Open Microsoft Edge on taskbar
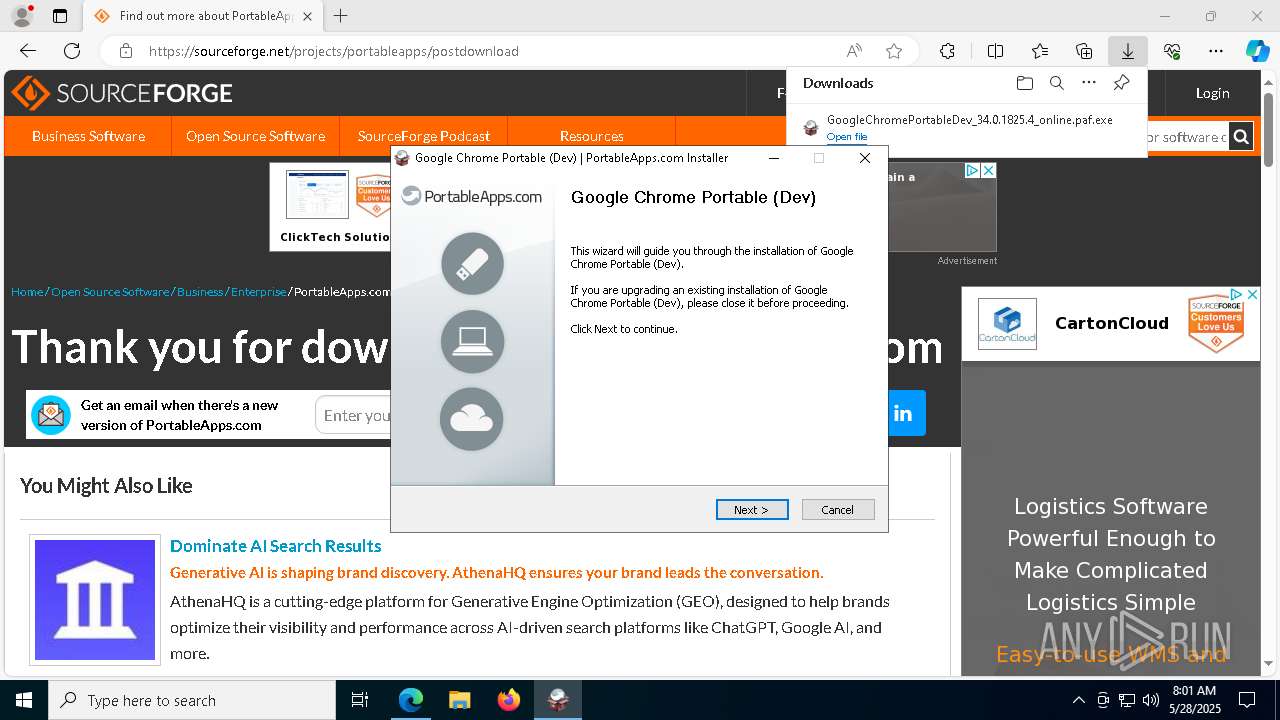The width and height of the screenshot is (1280, 720). pyautogui.click(x=411, y=700)
